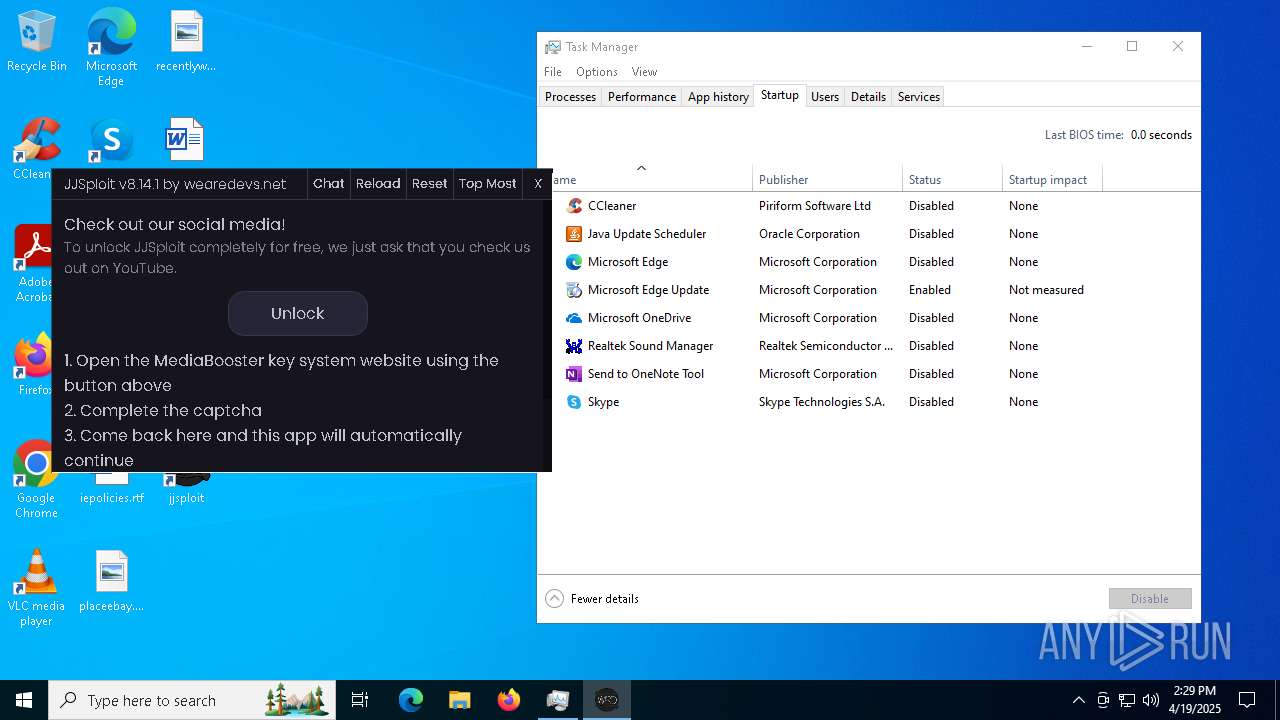
Task: Select the CCleaner desktop shortcut
Action: coord(34,148)
